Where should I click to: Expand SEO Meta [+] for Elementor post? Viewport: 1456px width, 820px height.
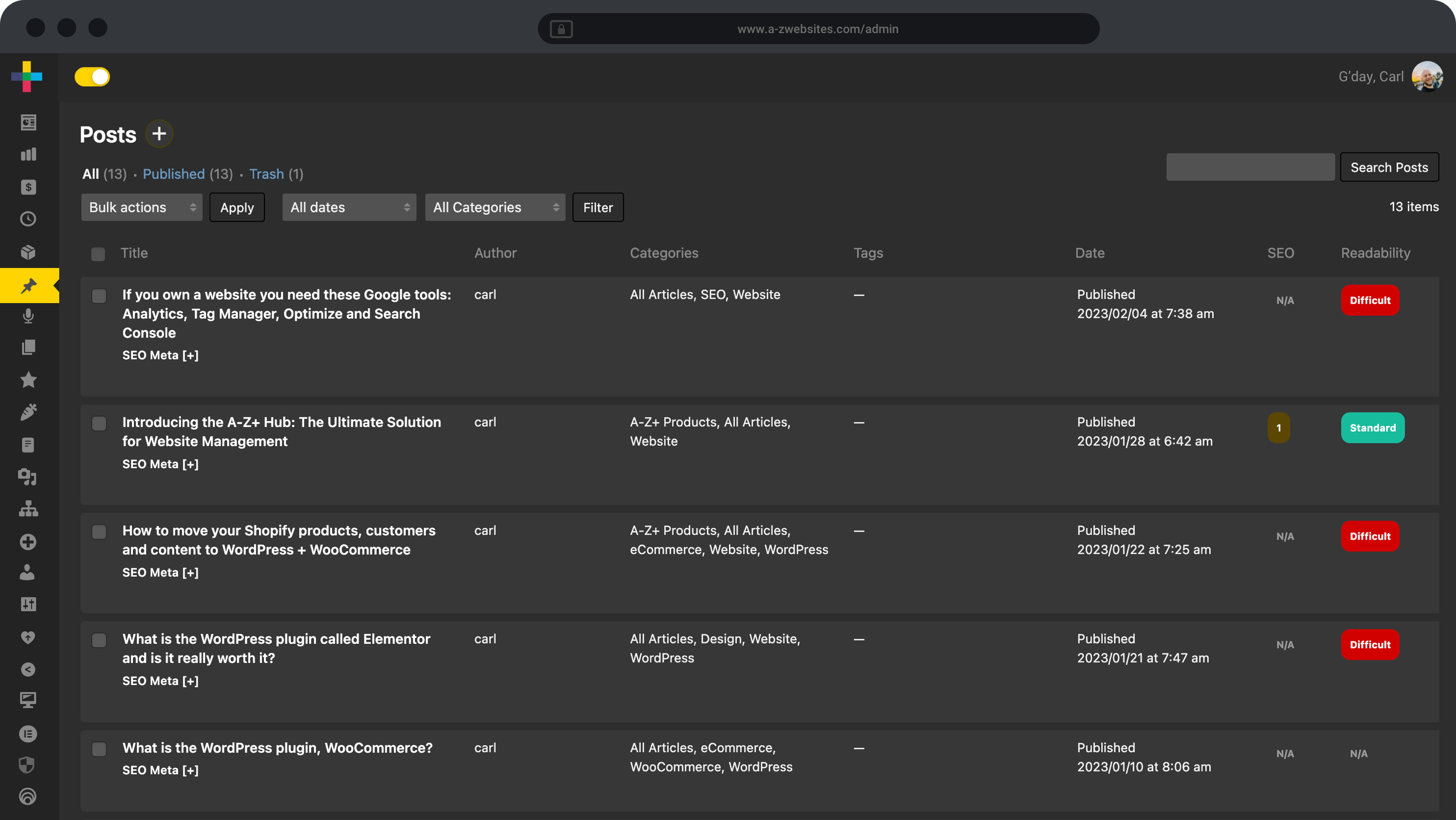click(161, 681)
